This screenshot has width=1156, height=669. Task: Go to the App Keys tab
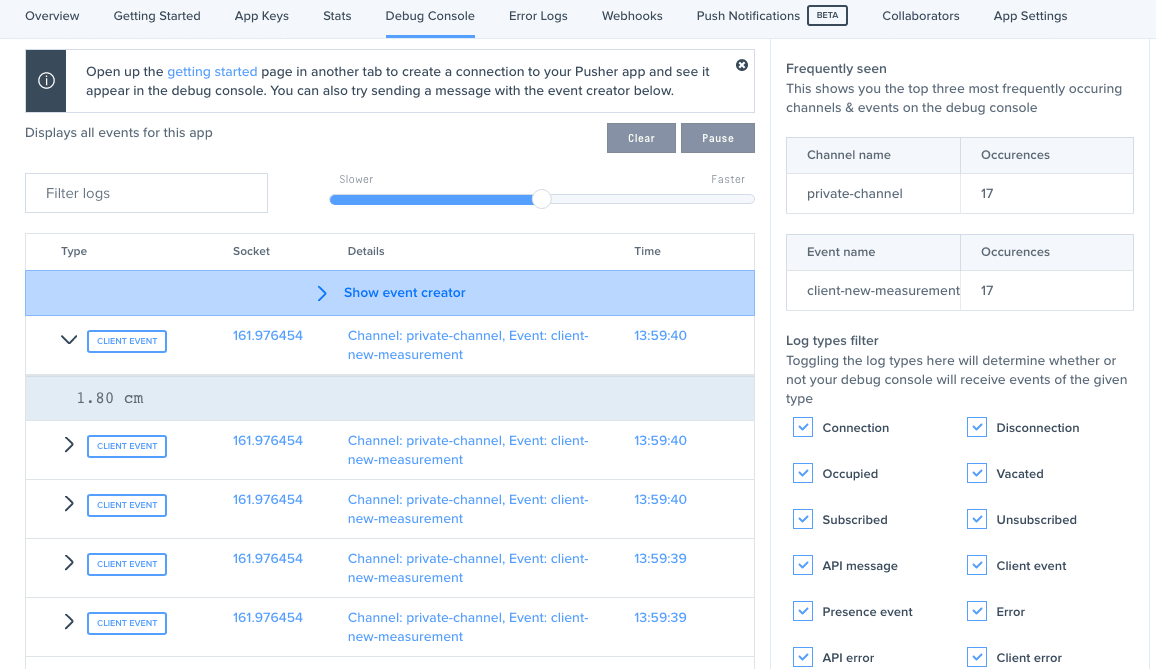click(x=262, y=16)
